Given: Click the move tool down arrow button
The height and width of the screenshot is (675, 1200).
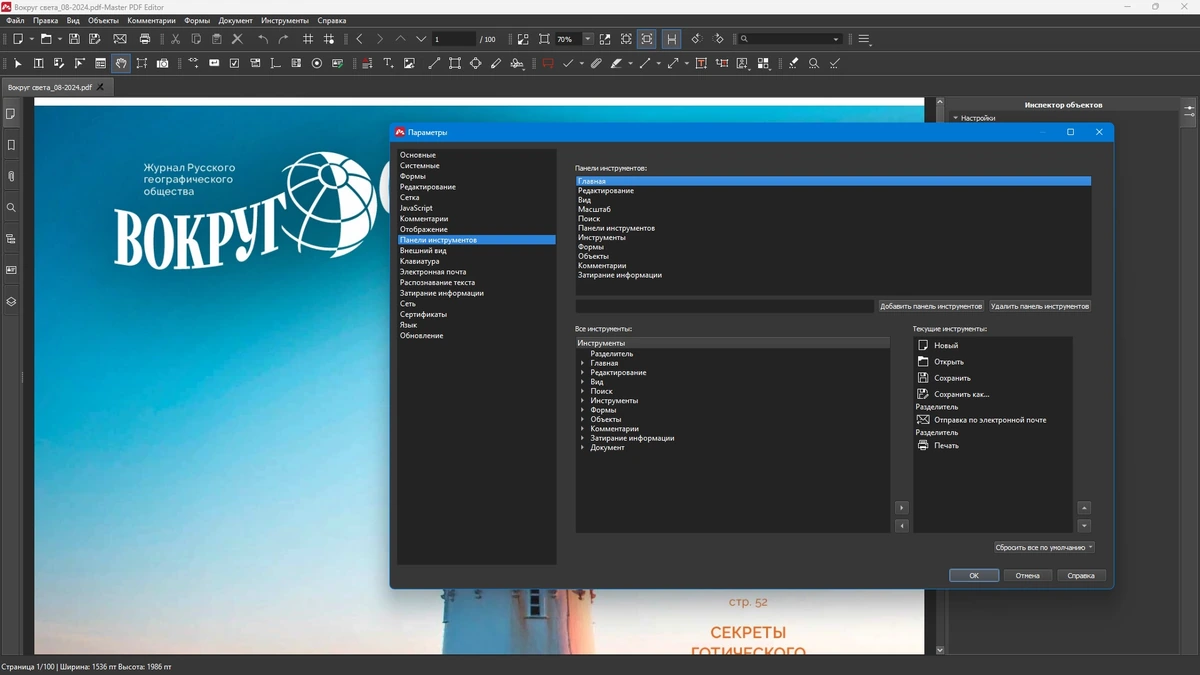Looking at the screenshot, I should tap(1084, 525).
